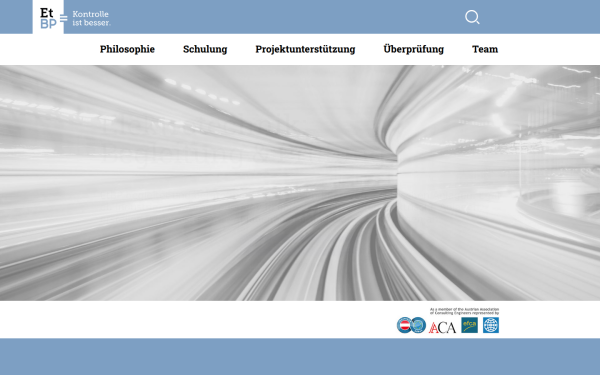The image size is (600, 375).
Task: Open the Projektunterstützung menu item
Action: click(x=305, y=49)
